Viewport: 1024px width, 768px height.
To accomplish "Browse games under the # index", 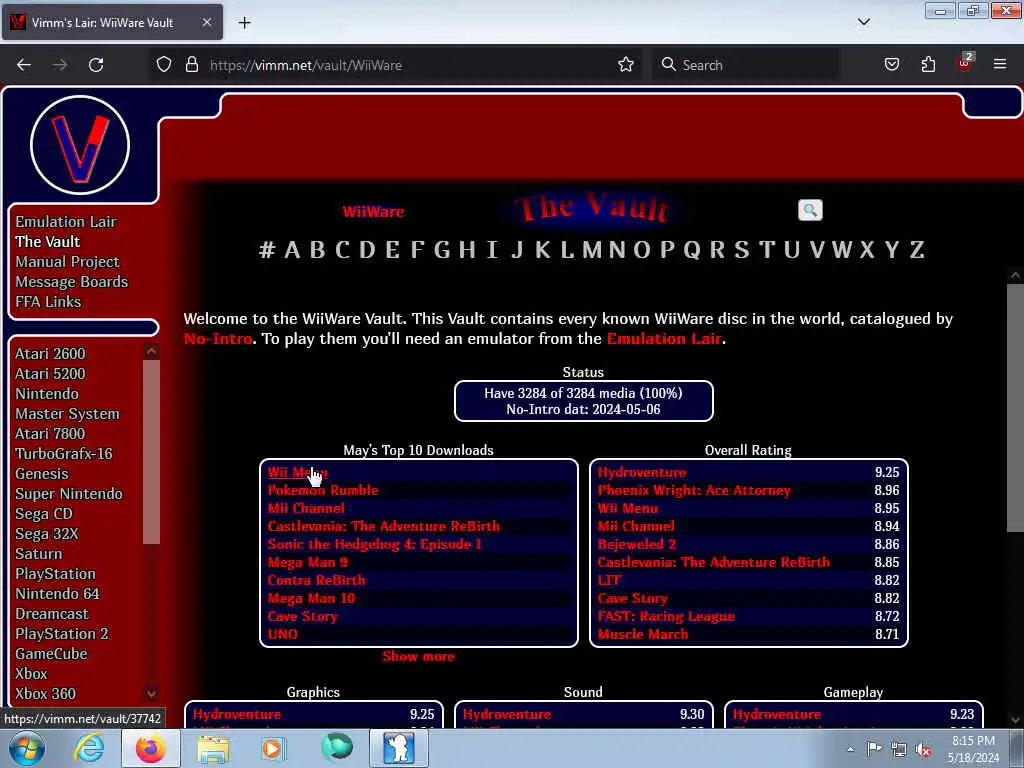I will (266, 249).
